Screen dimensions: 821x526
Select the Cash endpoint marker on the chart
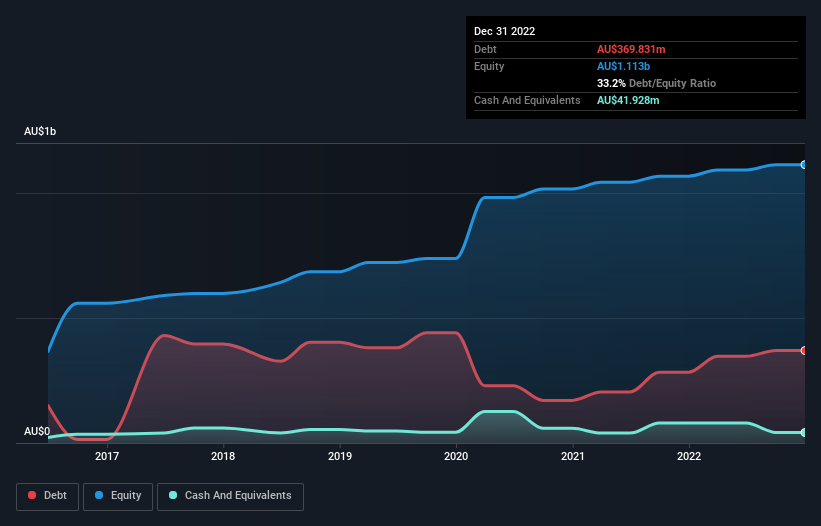[804, 432]
